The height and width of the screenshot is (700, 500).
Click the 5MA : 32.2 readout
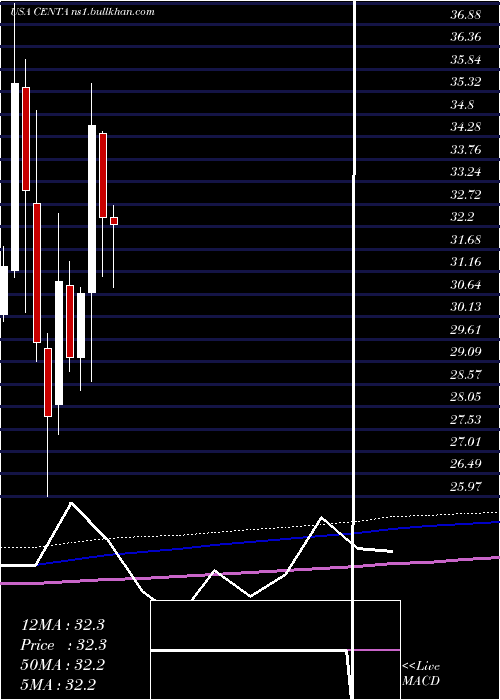(58, 685)
